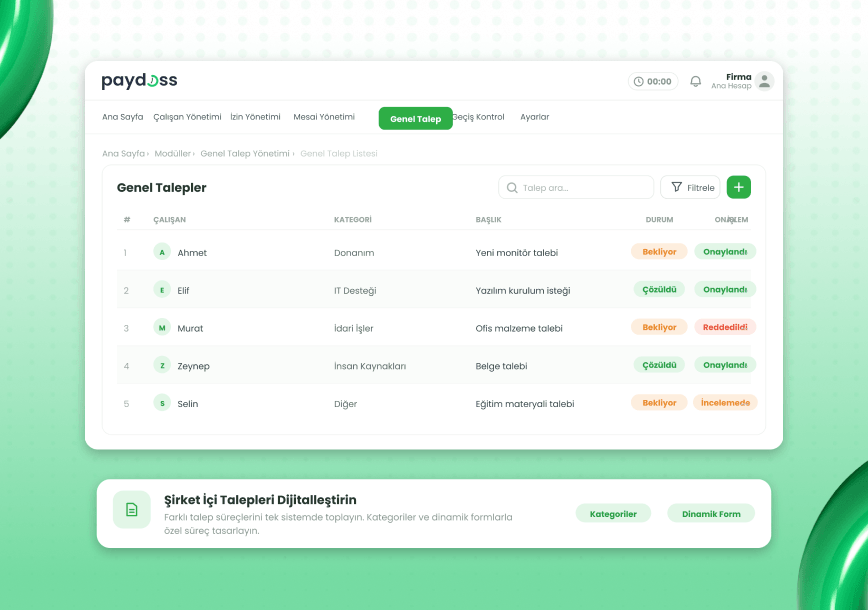Viewport: 868px width, 610px height.
Task: Click Diğer category cell
Action: pyautogui.click(x=345, y=404)
